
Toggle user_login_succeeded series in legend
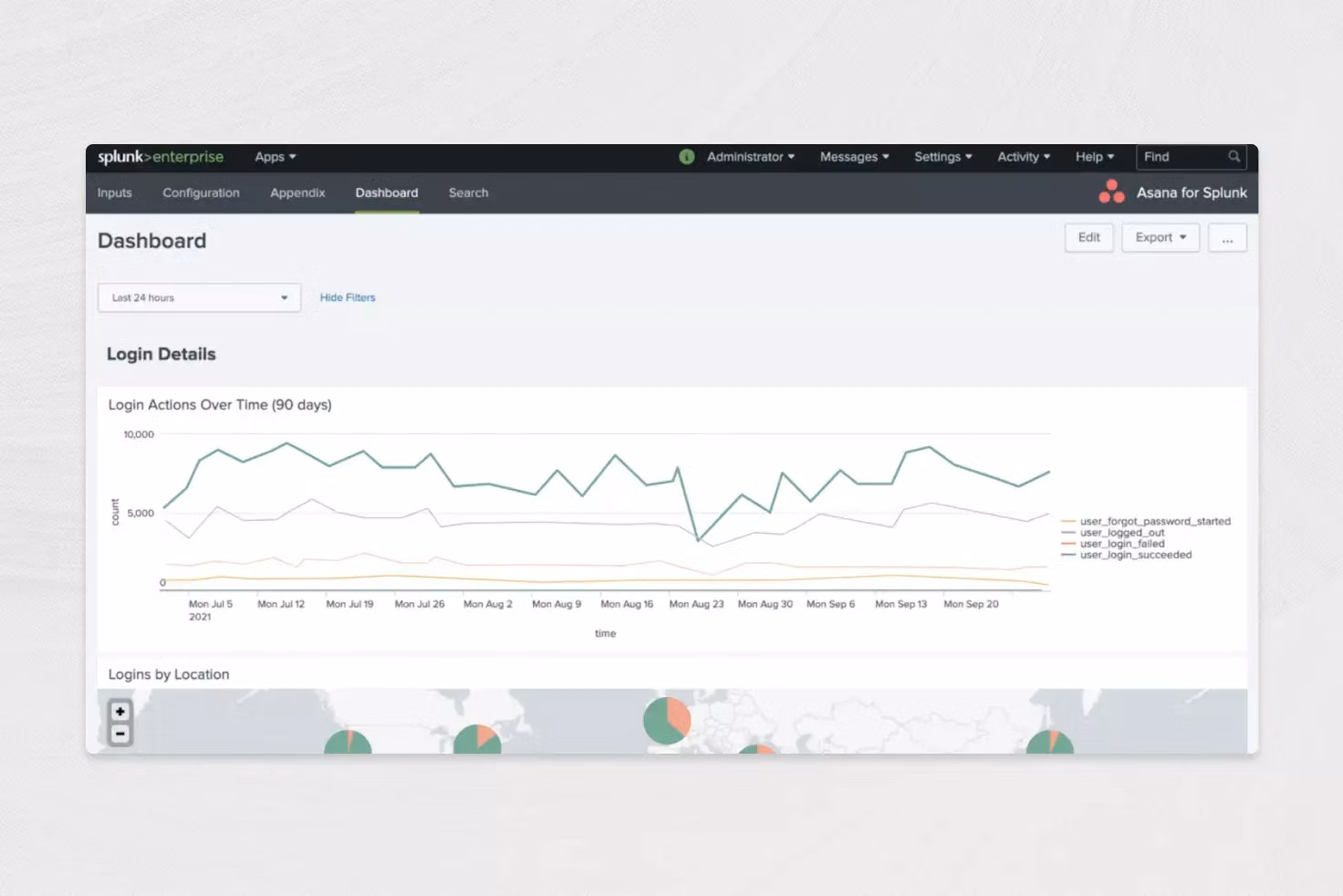1136,555
